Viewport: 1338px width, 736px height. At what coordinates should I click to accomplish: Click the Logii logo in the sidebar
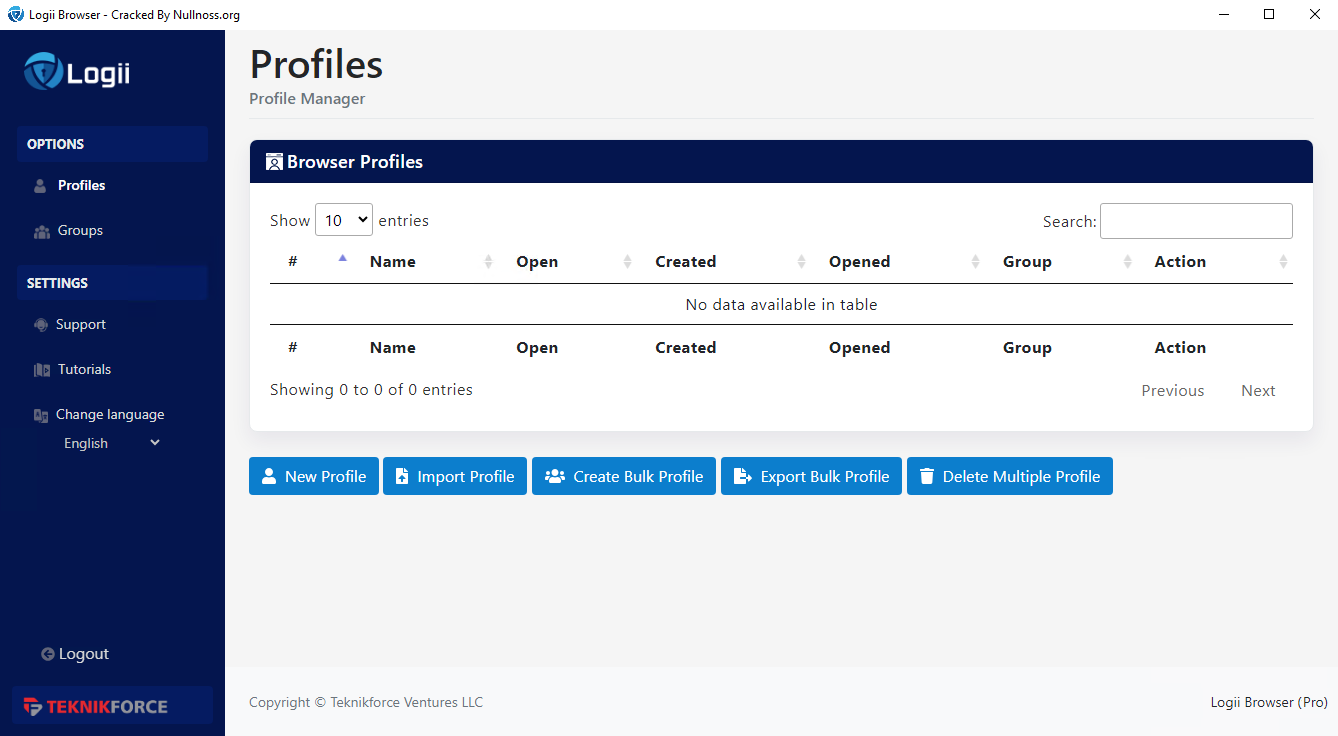pyautogui.click(x=77, y=73)
